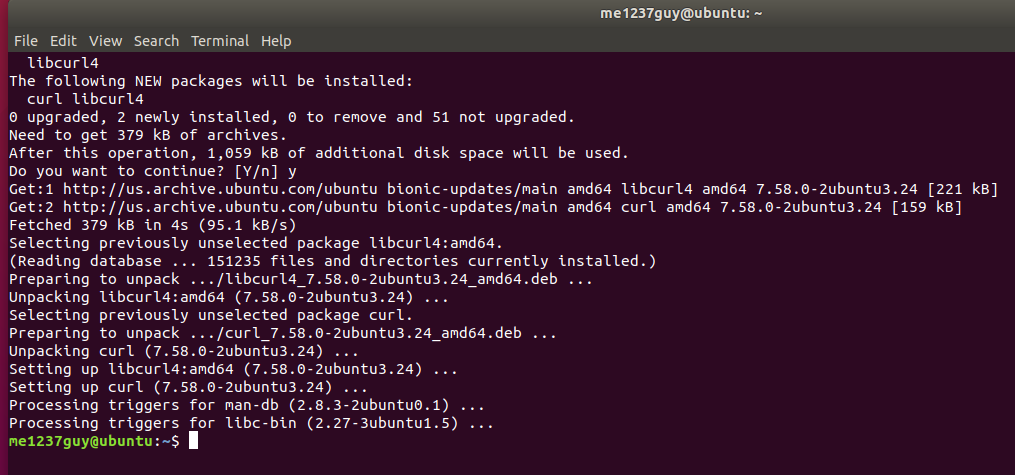Click the 'Need to get 379 kB' line

(148, 136)
